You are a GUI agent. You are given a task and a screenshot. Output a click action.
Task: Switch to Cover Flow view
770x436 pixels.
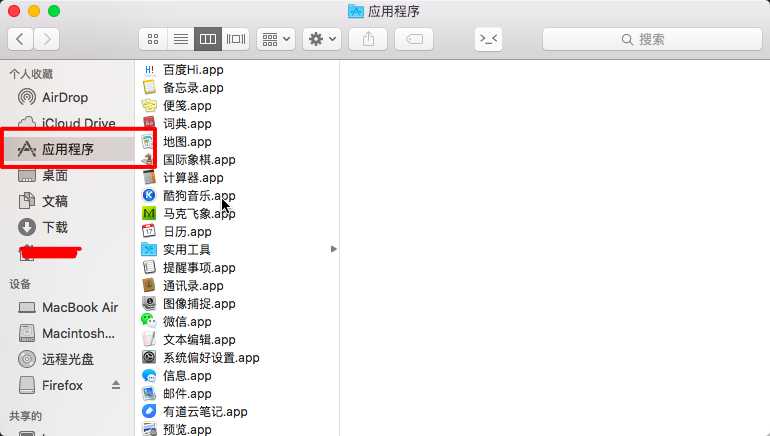click(x=235, y=39)
